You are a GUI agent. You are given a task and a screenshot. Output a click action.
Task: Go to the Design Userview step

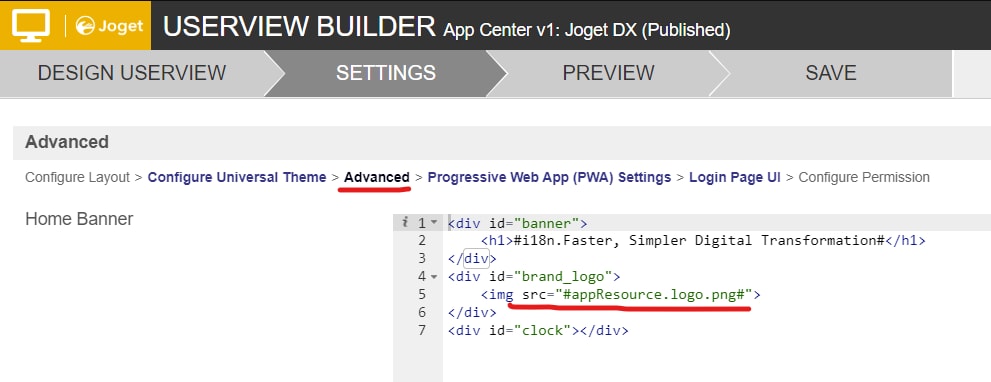[131, 73]
